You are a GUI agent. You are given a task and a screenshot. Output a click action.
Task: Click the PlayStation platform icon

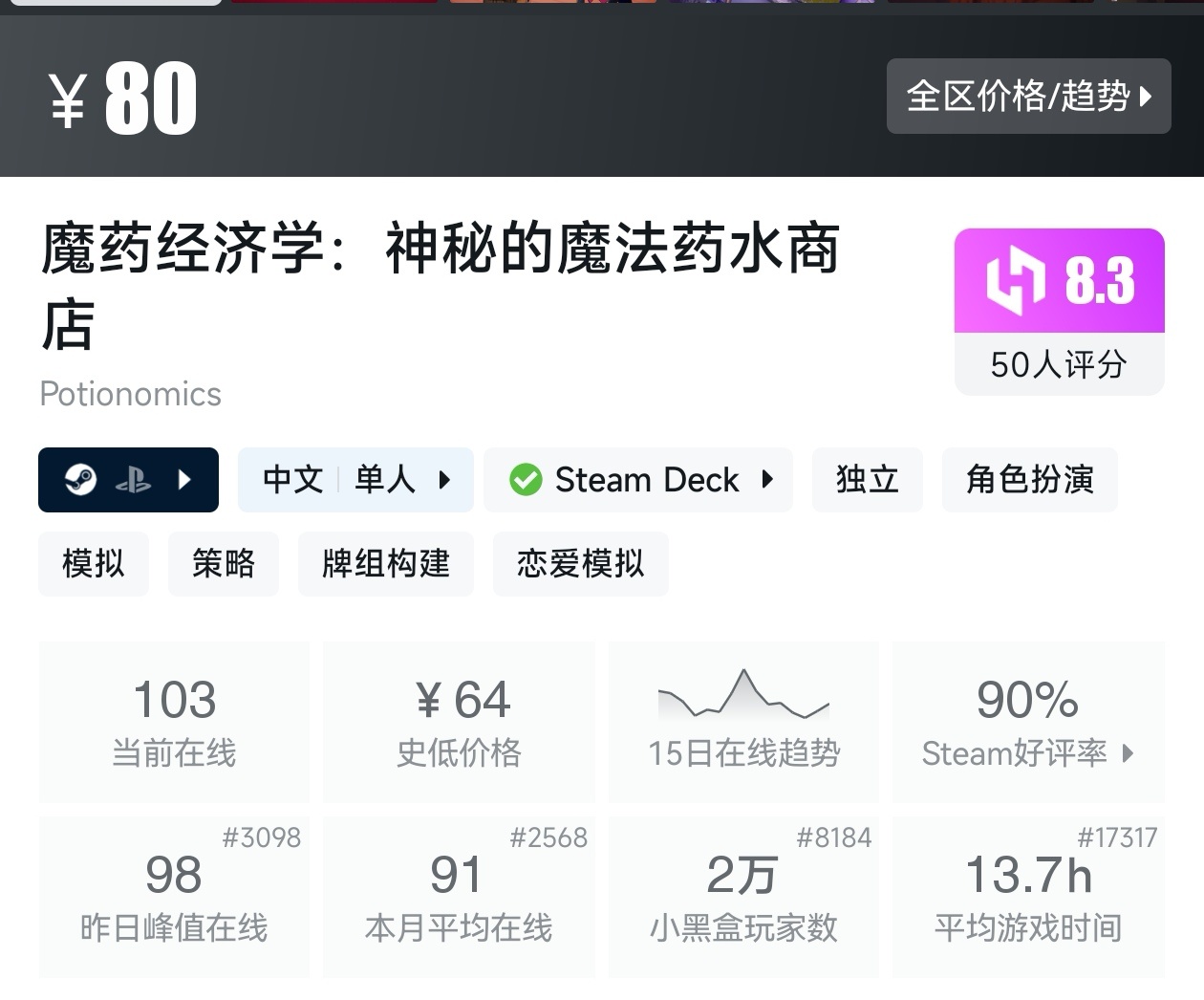pyautogui.click(x=133, y=480)
